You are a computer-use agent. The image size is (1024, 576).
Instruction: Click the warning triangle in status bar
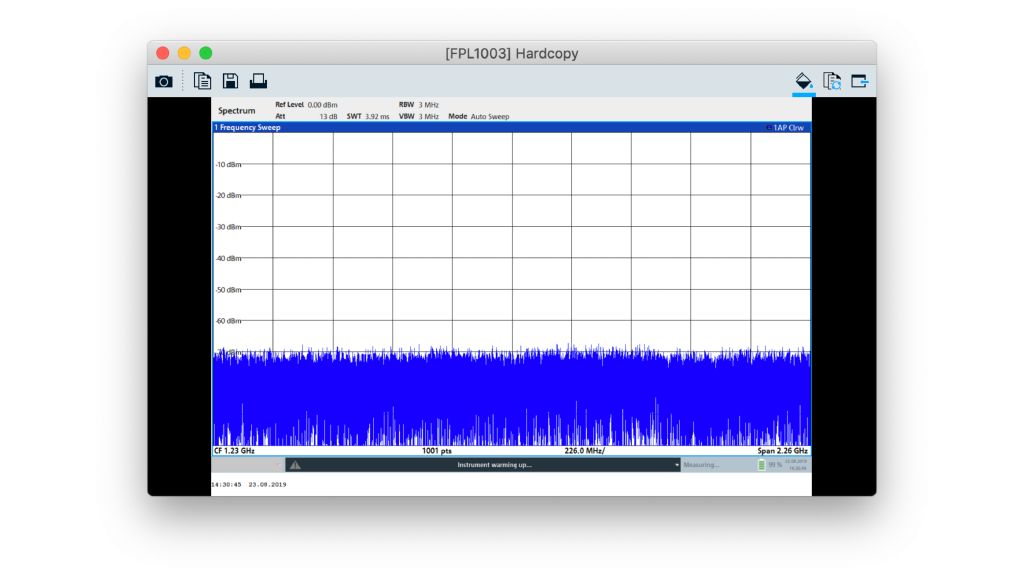tap(295, 465)
